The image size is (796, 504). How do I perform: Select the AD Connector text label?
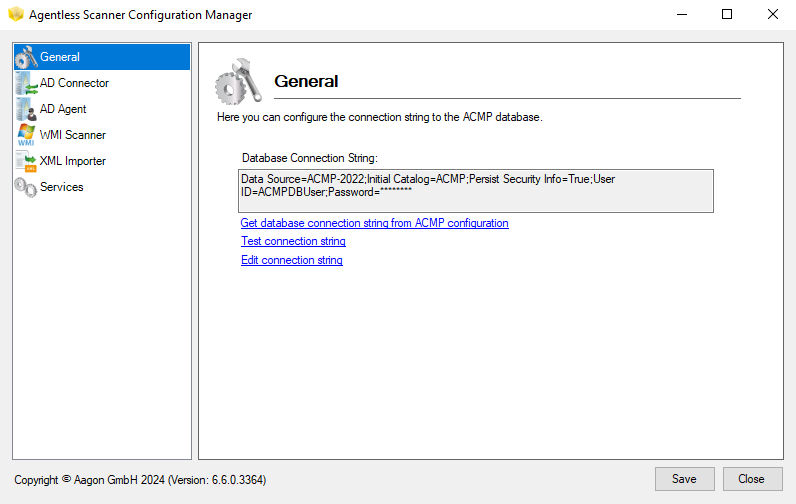pyautogui.click(x=74, y=83)
